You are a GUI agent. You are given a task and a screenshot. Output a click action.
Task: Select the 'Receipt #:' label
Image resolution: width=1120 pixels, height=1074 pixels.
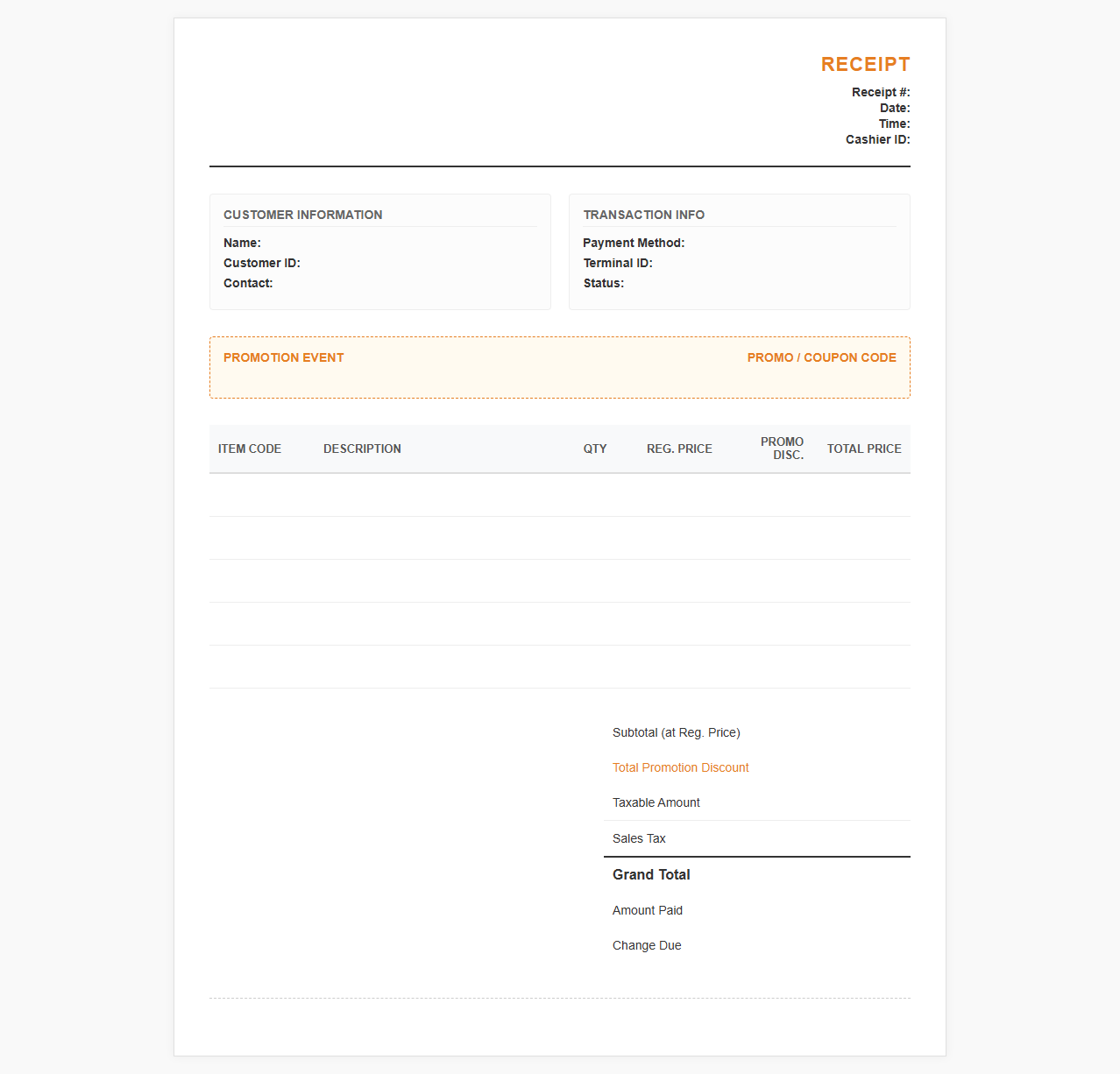881,92
